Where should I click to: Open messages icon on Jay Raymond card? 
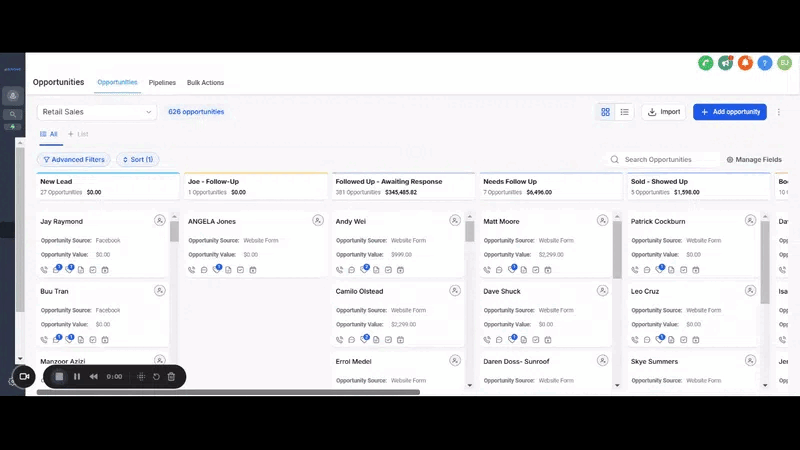click(56, 270)
